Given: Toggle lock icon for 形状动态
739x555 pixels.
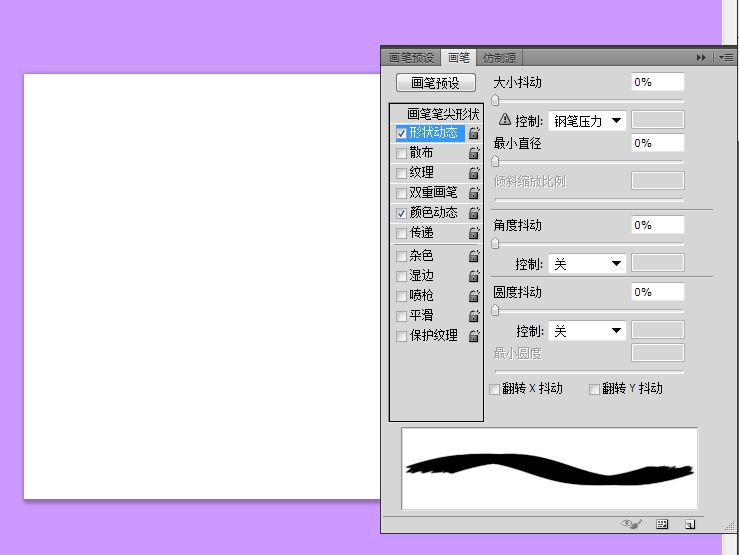Looking at the screenshot, I should tap(474, 133).
